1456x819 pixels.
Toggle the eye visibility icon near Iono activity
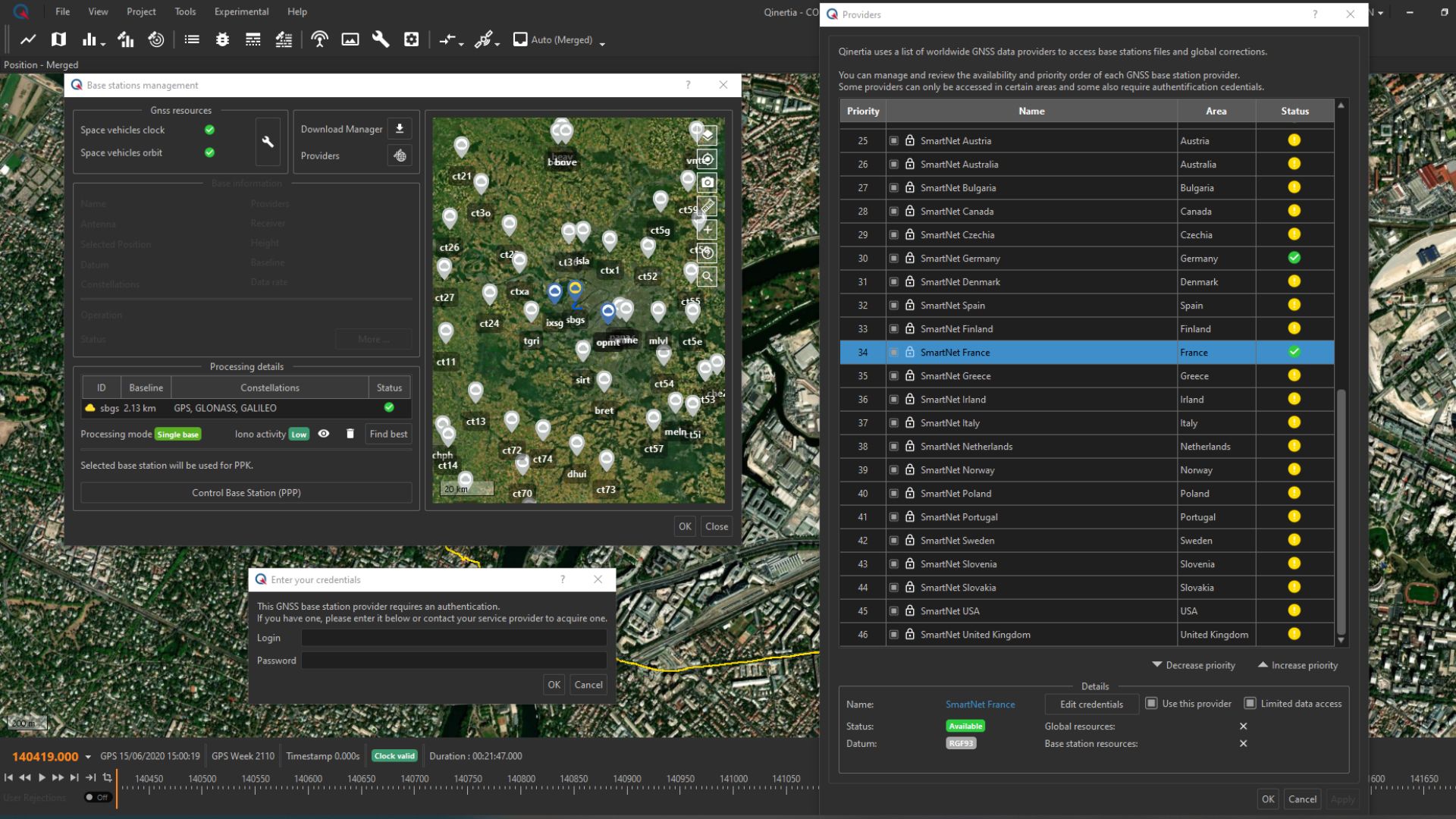324,434
